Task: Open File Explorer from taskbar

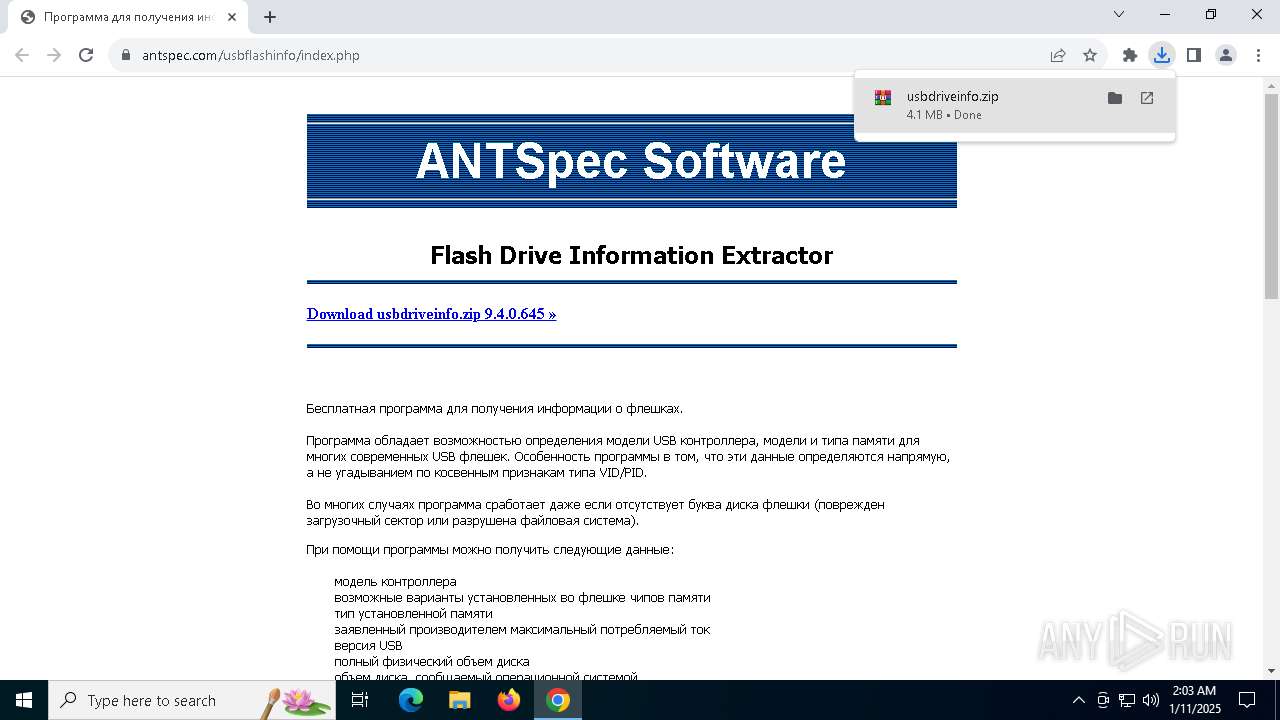Action: click(x=460, y=700)
